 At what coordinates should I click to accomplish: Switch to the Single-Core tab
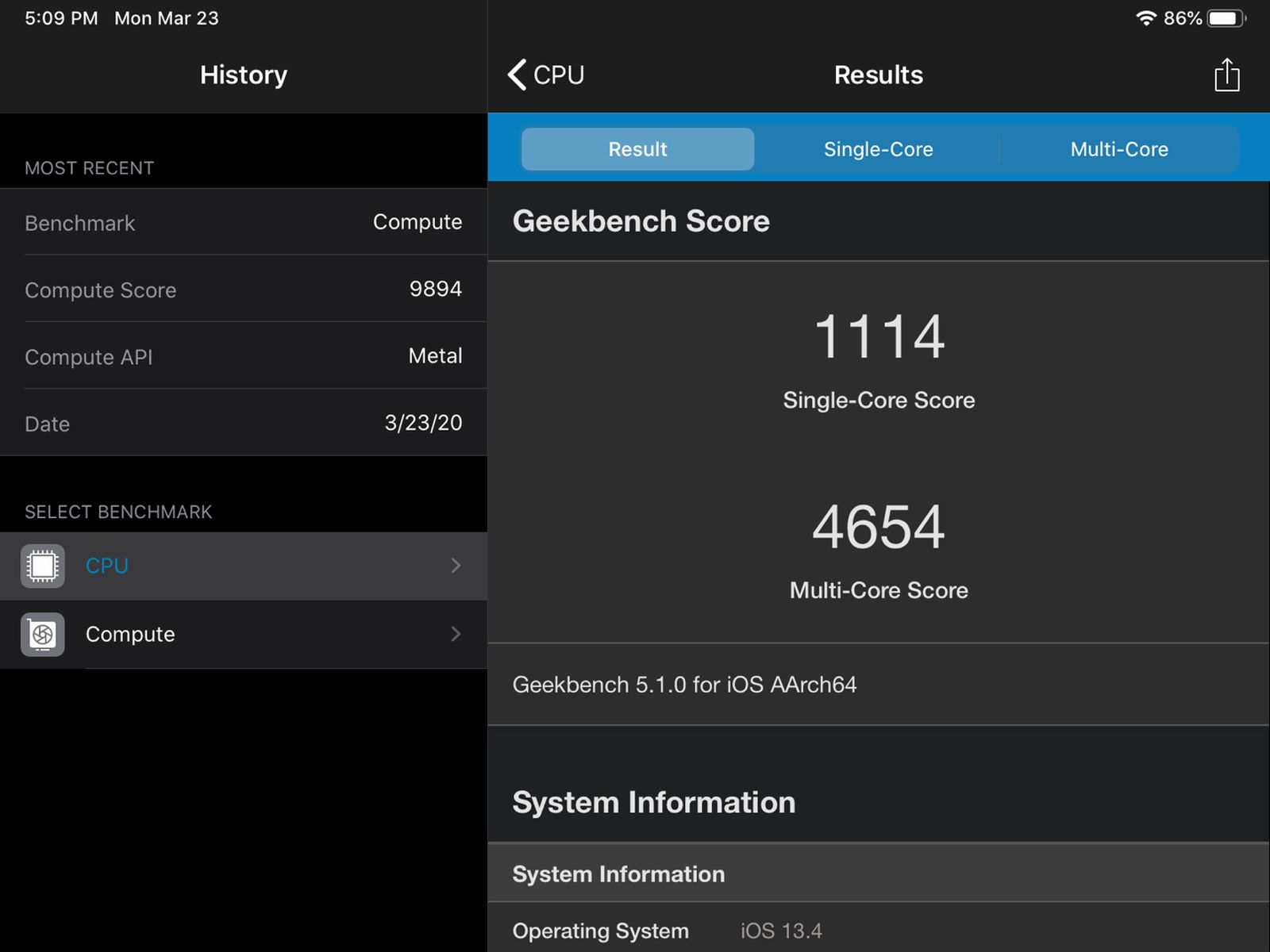(878, 149)
